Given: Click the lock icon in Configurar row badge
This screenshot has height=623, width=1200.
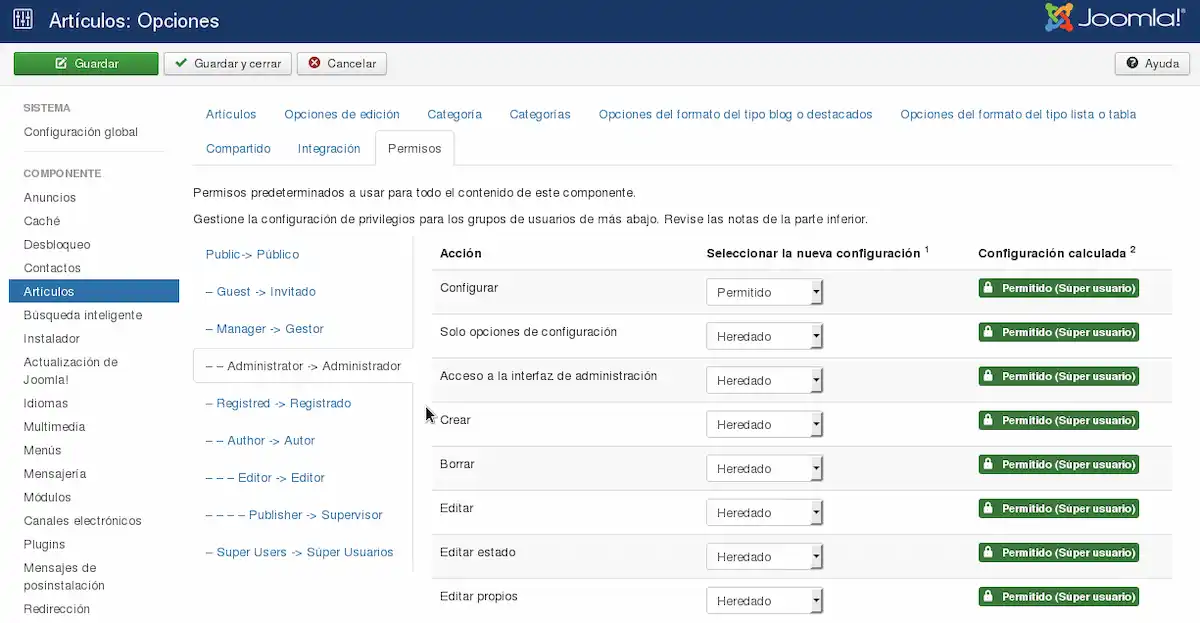Looking at the screenshot, I should click(x=988, y=288).
